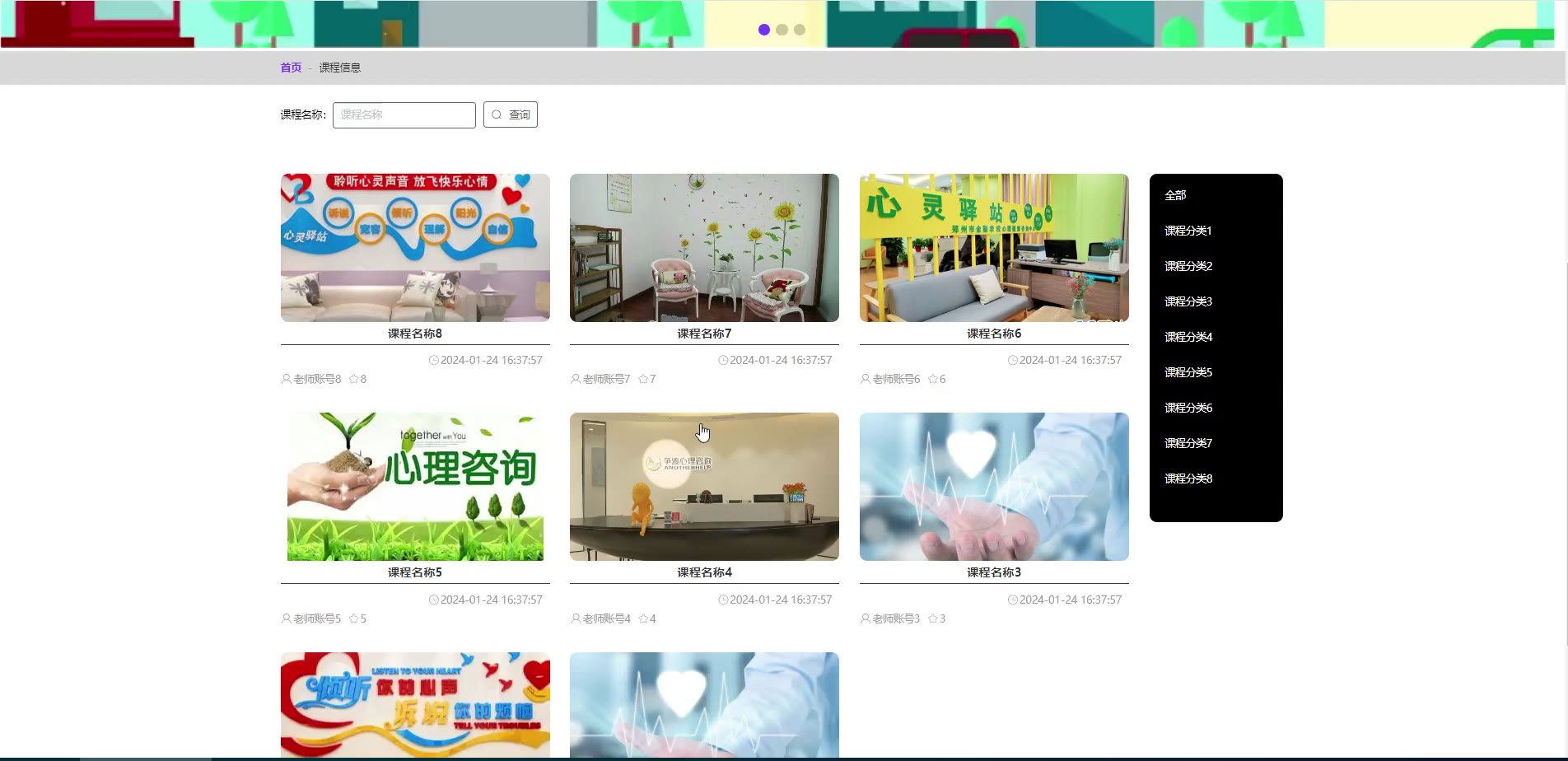Click the second carousel indicator dot
1568x761 pixels.
(782, 30)
